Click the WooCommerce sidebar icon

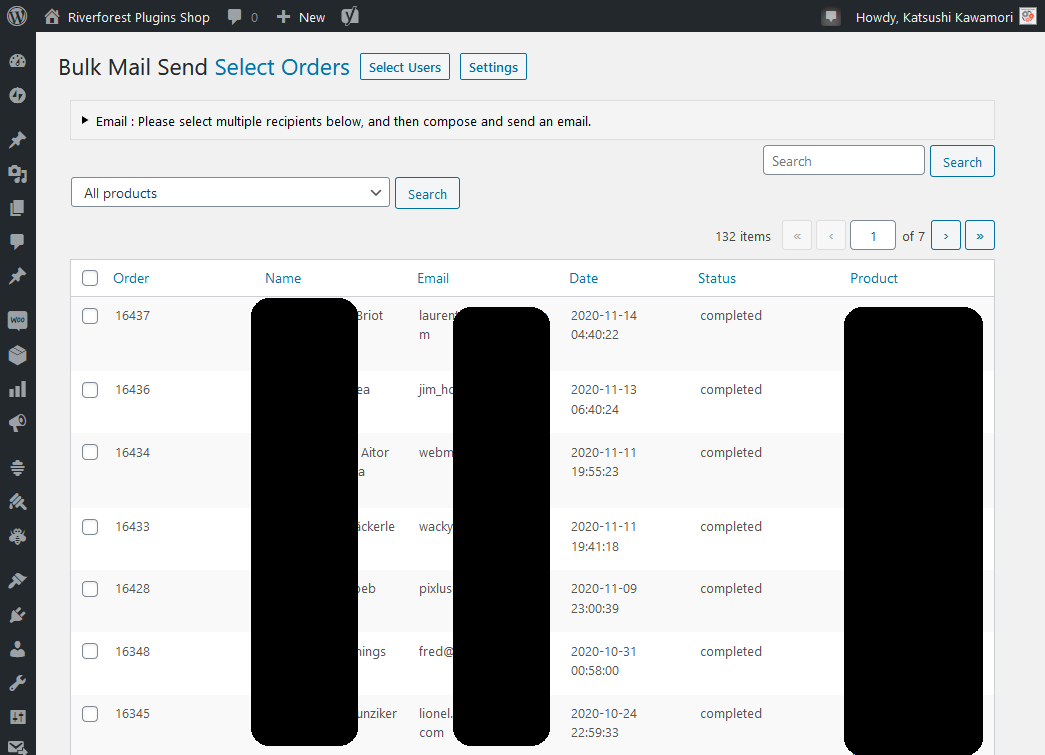pos(17,321)
